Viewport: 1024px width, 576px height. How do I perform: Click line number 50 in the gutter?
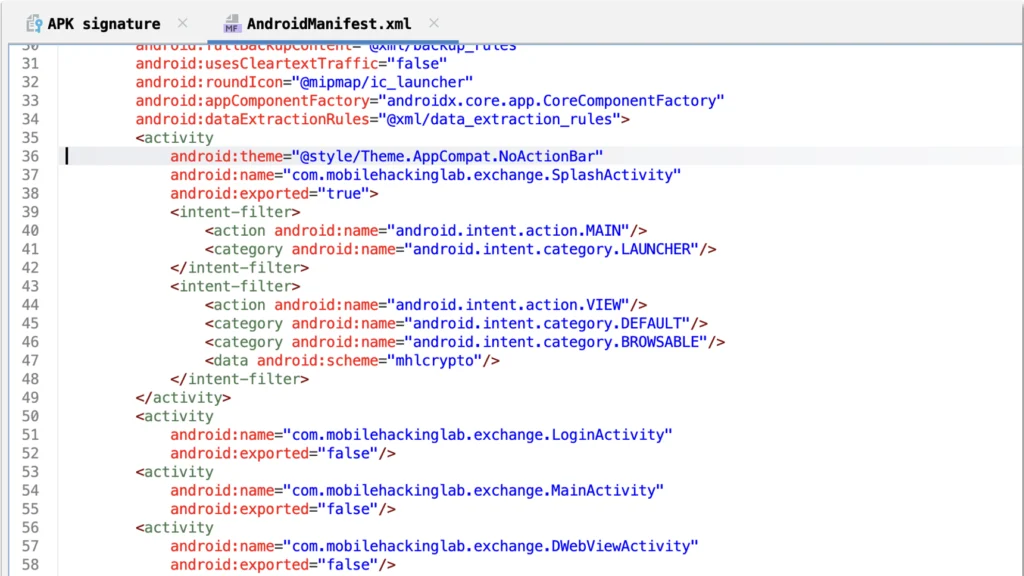(x=30, y=416)
